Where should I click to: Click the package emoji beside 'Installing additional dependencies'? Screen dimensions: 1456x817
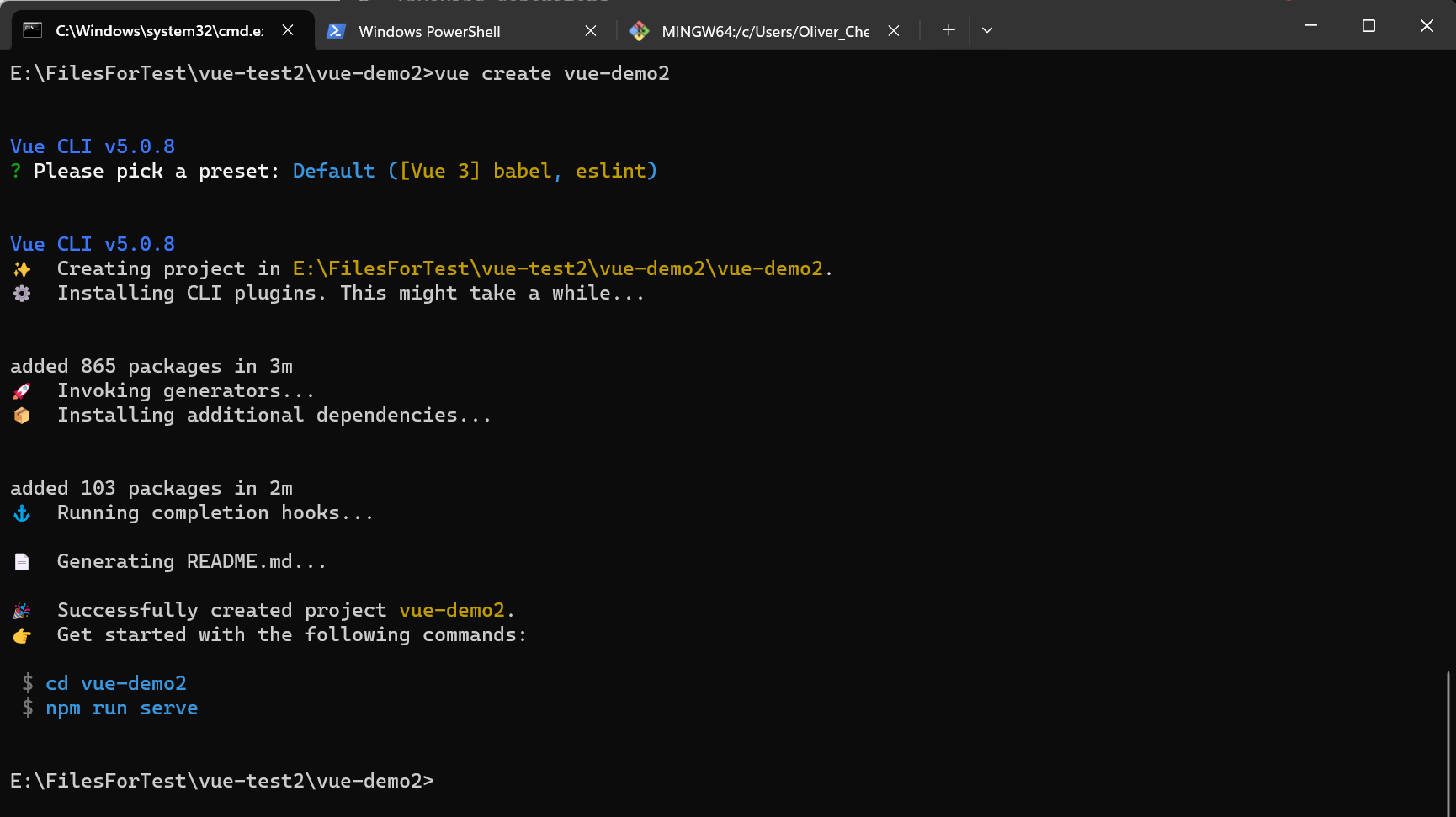pos(22,416)
